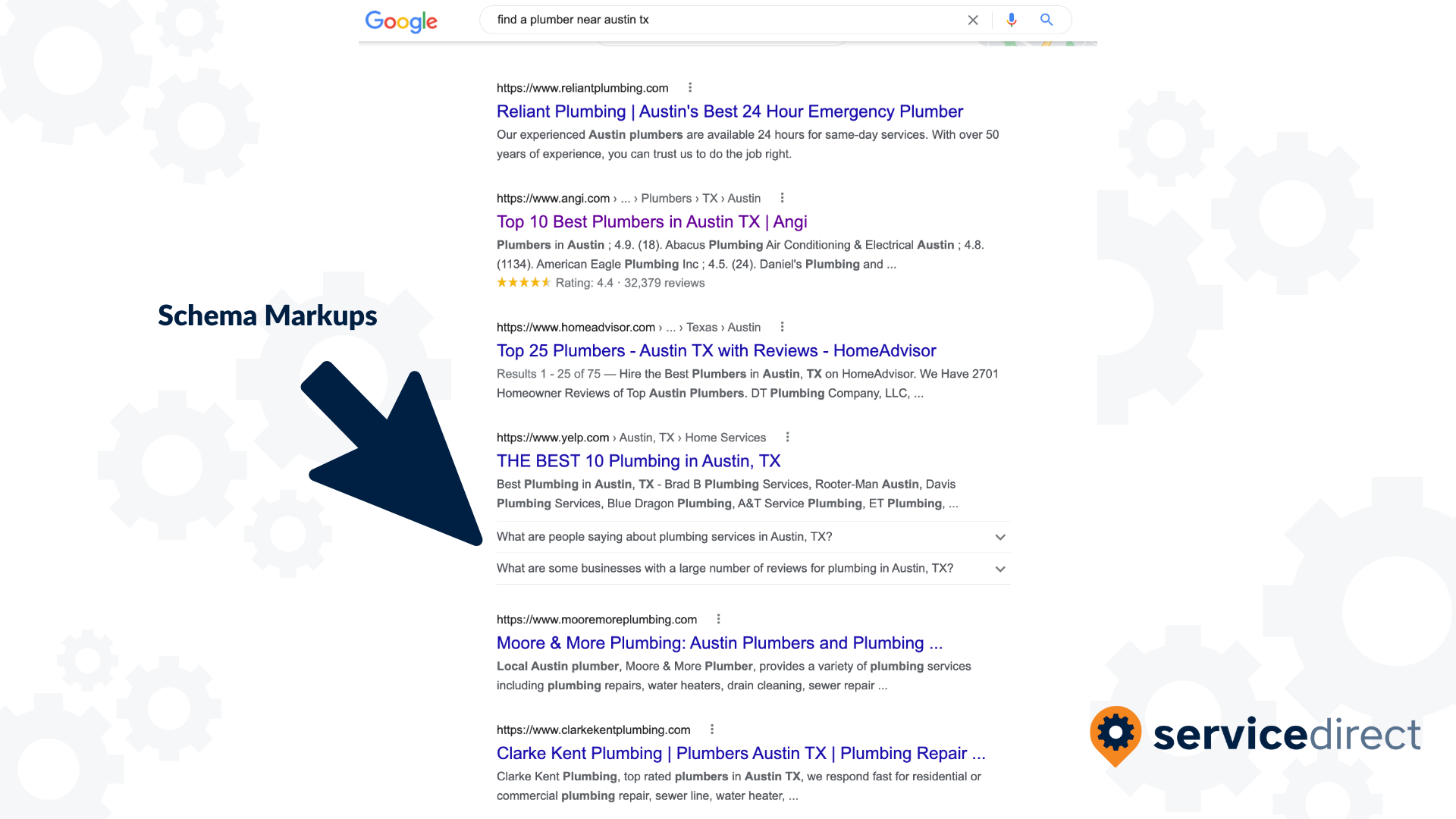Screen dimensions: 1456x819
Task: Open options menu beside reliantplumbing.com URL
Action: [x=690, y=88]
